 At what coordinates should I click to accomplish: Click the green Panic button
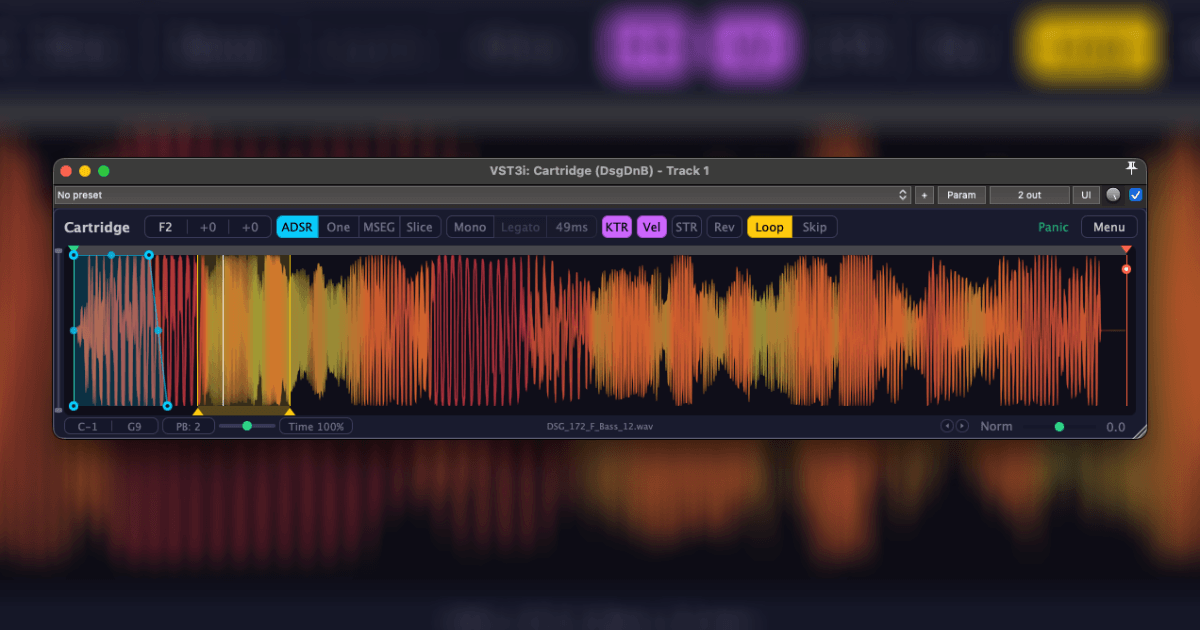1053,227
